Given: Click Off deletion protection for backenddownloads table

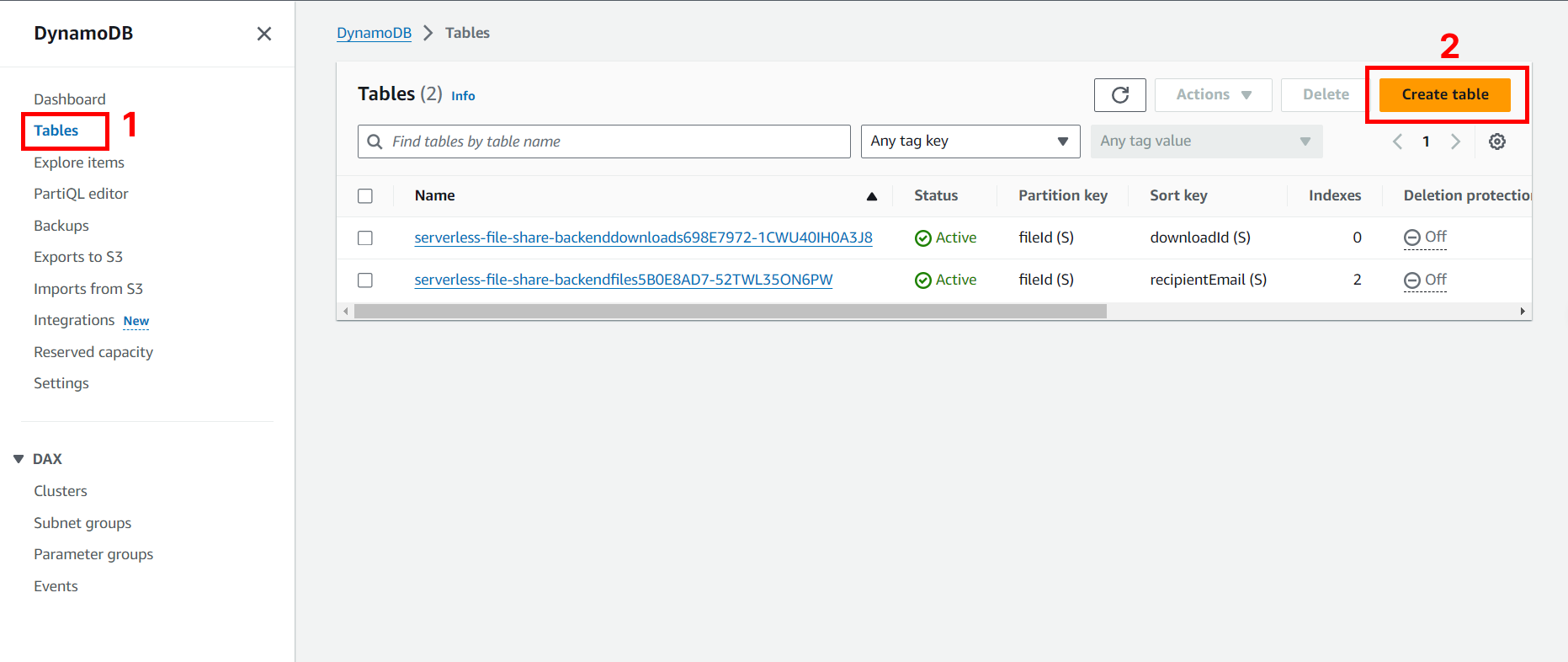Looking at the screenshot, I should 1425,238.
